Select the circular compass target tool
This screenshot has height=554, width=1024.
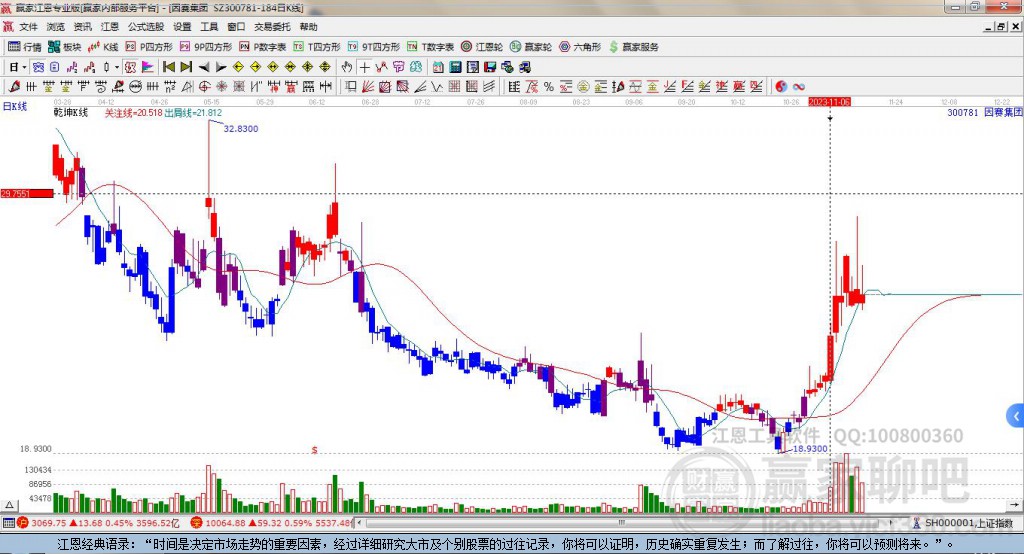coord(204,86)
